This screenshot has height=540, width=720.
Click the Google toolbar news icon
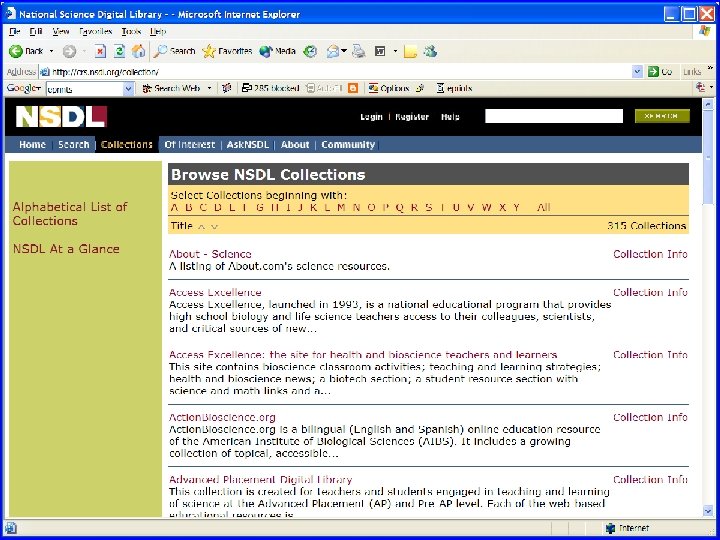coord(226,88)
